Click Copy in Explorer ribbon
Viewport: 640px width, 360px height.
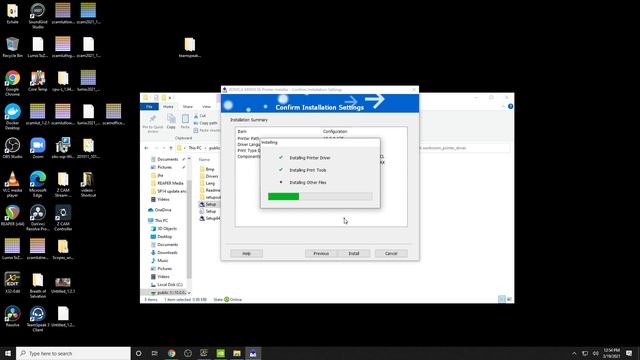pyautogui.click(x=171, y=122)
